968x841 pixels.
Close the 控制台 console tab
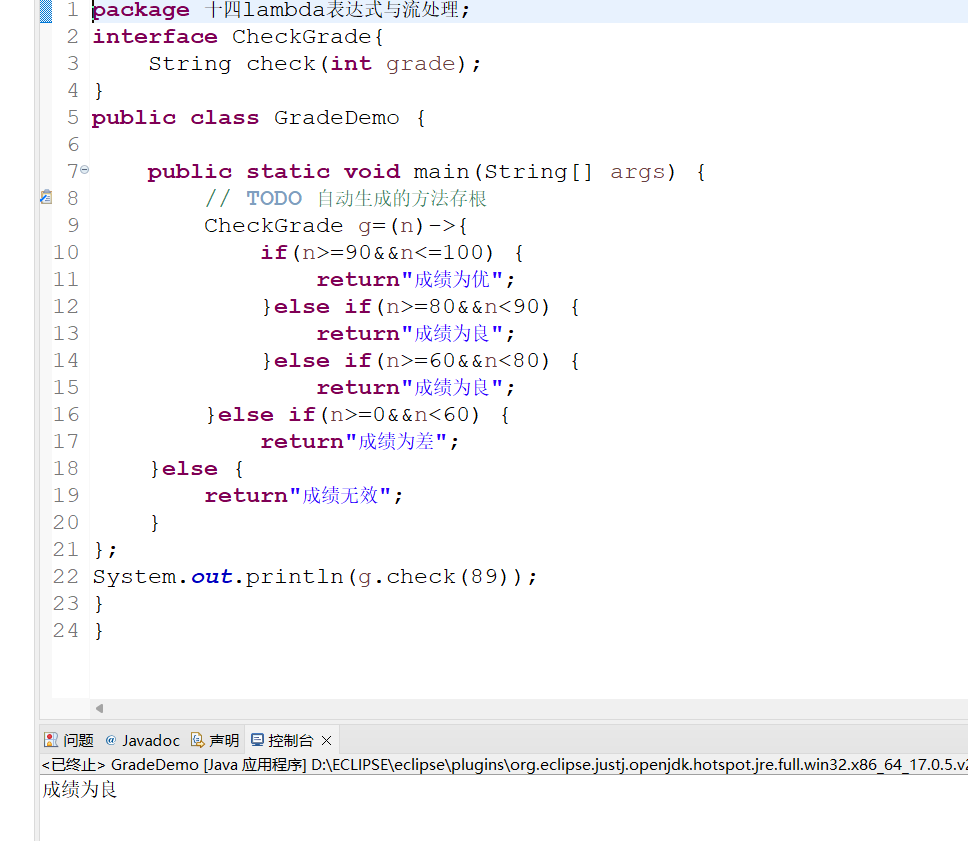[x=327, y=740]
